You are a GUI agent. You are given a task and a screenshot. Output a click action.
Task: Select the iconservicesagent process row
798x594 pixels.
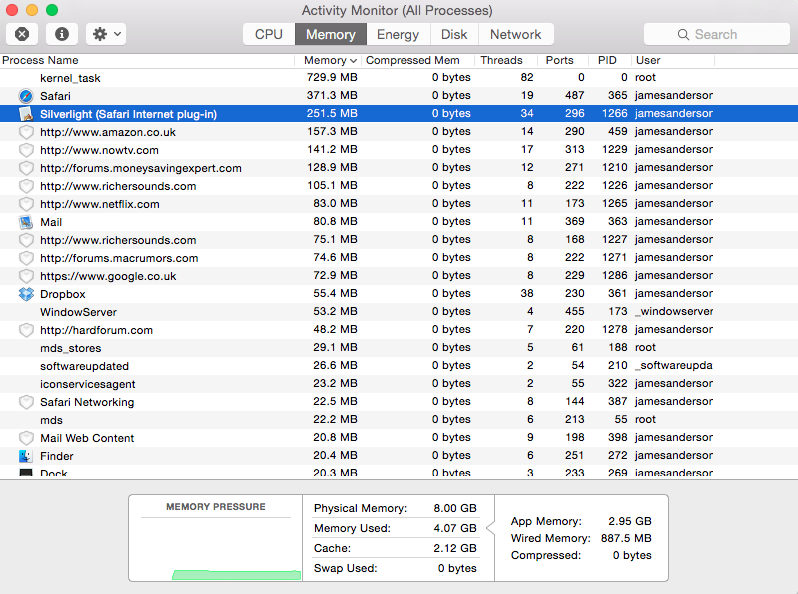[x=399, y=384]
